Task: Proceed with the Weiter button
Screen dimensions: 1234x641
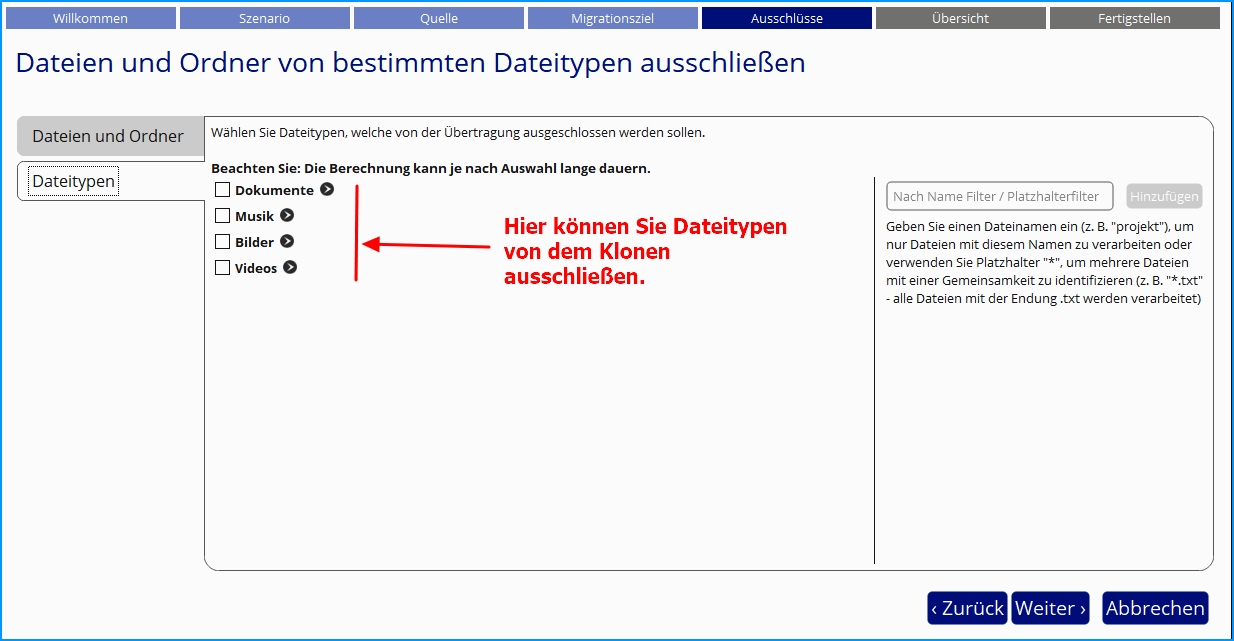Action: (x=1050, y=608)
